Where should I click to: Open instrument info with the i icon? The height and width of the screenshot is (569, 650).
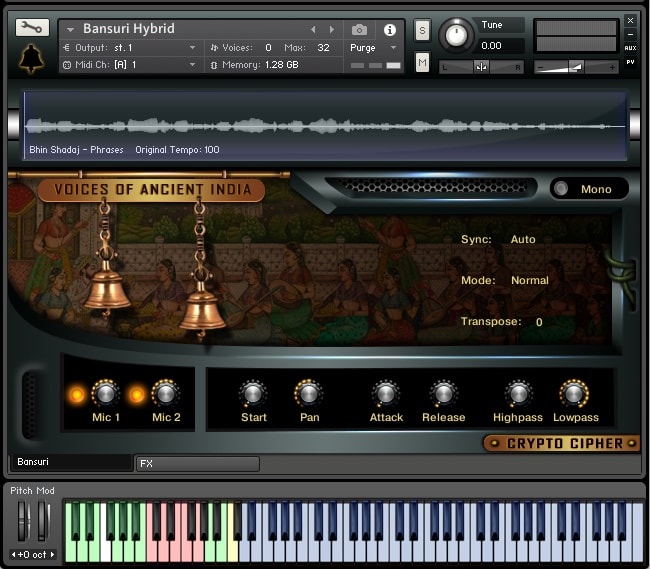pyautogui.click(x=389, y=30)
